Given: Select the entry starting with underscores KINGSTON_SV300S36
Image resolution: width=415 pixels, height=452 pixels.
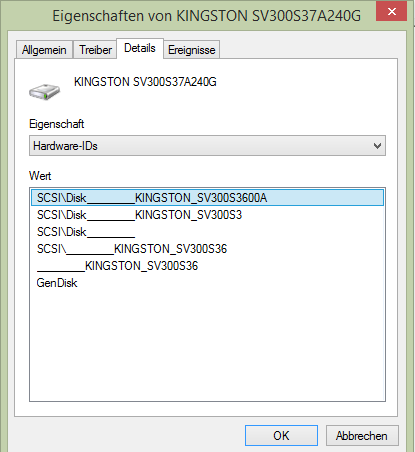Looking at the screenshot, I should [117, 266].
